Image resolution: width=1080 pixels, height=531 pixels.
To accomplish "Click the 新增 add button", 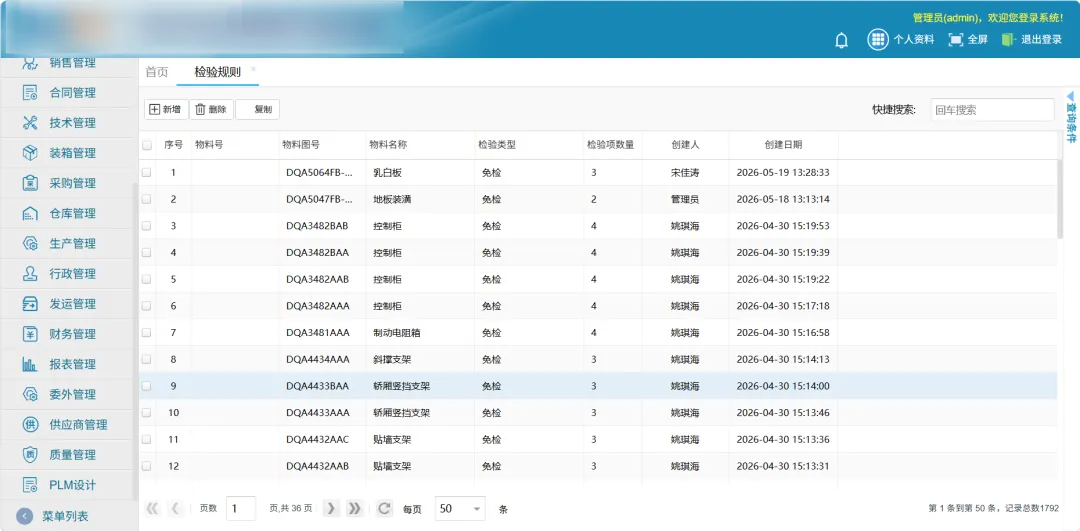I will pos(166,109).
